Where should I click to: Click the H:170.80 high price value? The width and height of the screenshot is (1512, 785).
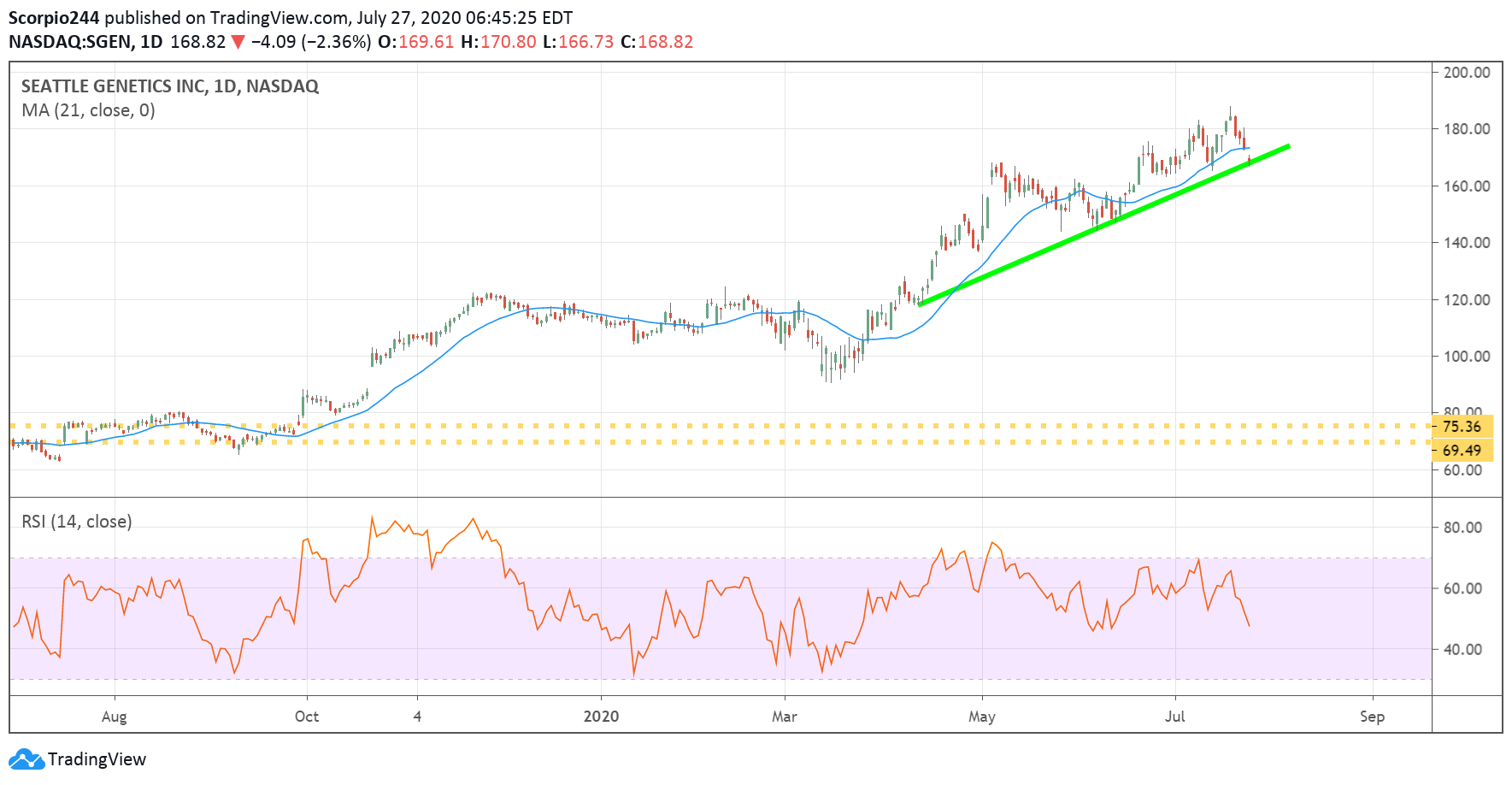[498, 42]
